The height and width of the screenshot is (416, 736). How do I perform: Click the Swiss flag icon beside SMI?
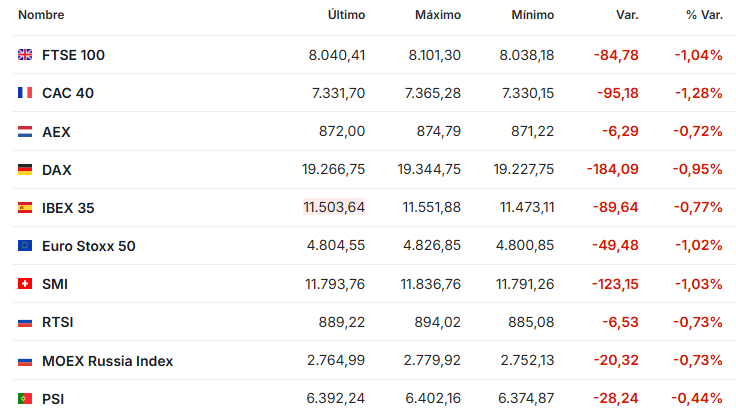pyautogui.click(x=25, y=284)
